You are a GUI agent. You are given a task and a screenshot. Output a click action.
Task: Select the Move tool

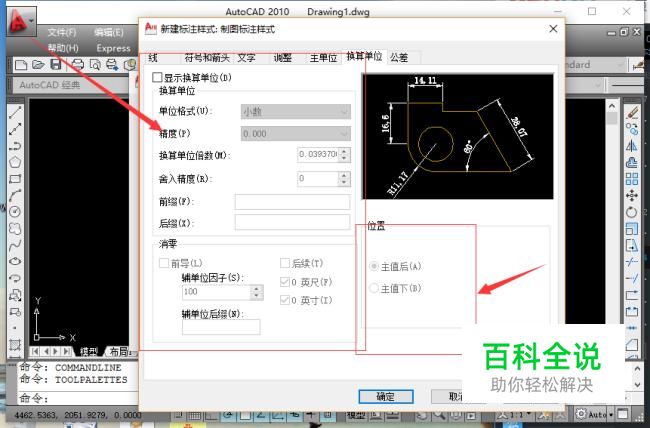click(x=632, y=195)
